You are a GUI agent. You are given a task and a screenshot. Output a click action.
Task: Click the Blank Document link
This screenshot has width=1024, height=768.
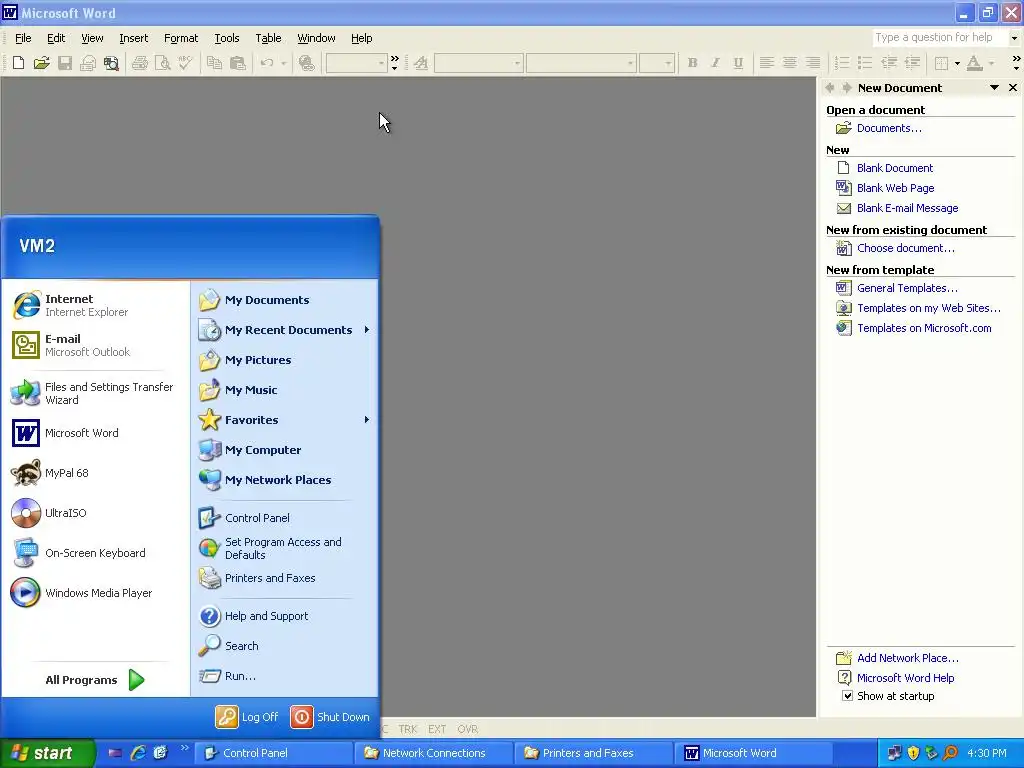895,168
